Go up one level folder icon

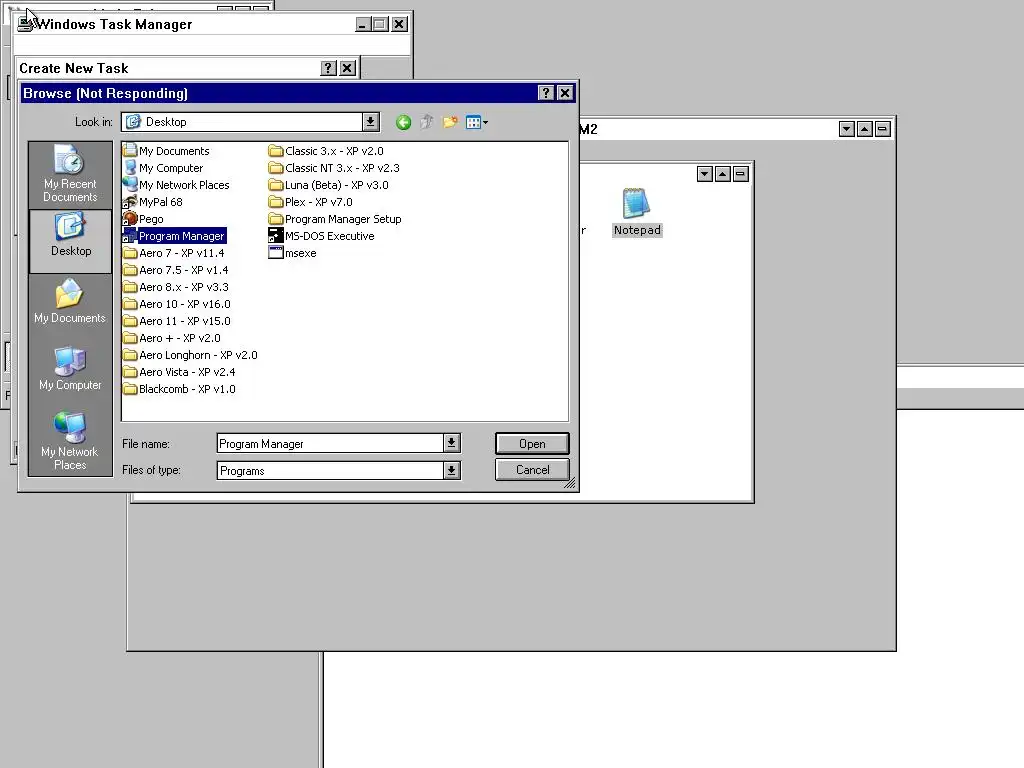click(x=426, y=122)
